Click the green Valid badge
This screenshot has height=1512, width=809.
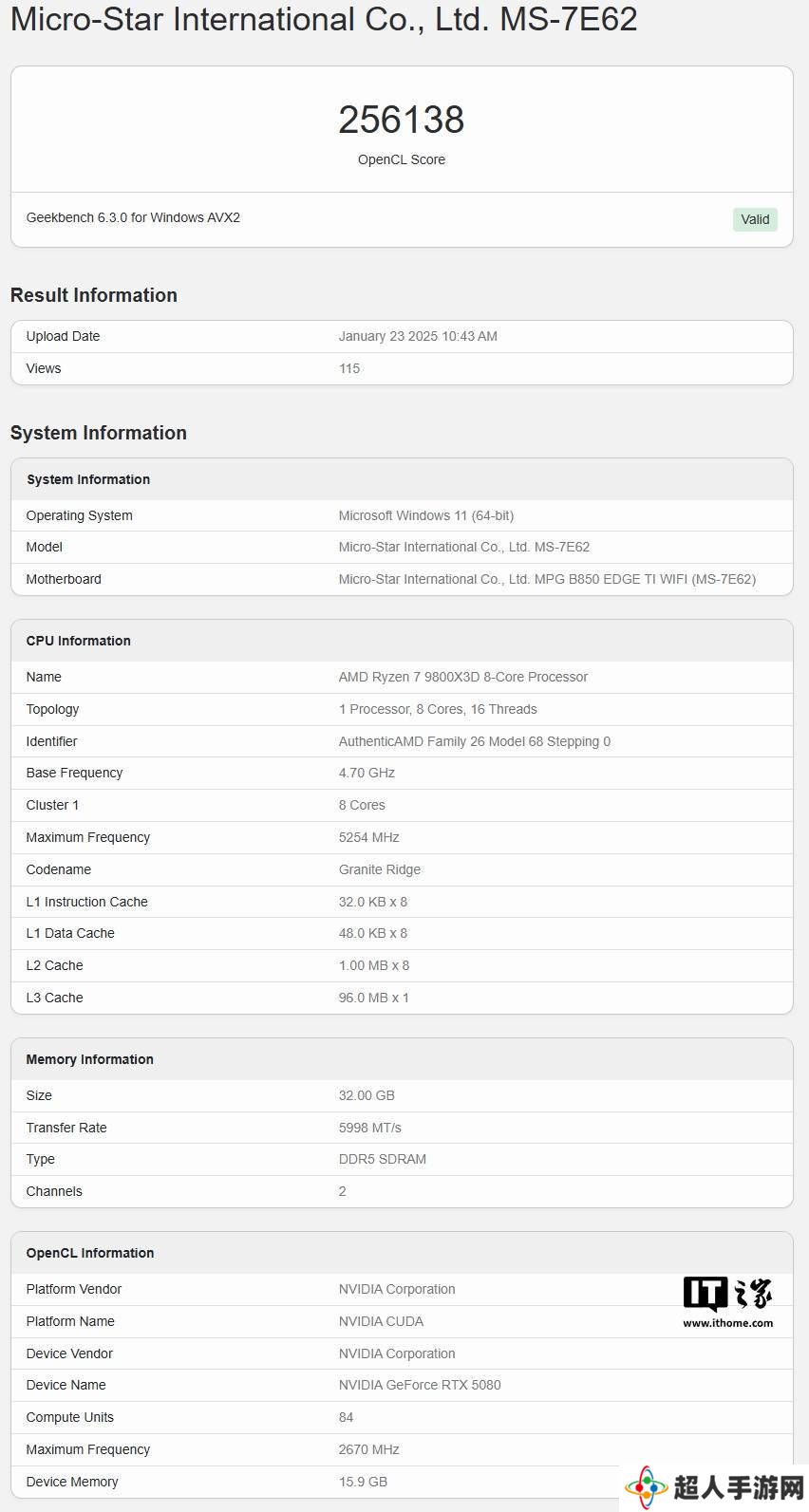(755, 219)
